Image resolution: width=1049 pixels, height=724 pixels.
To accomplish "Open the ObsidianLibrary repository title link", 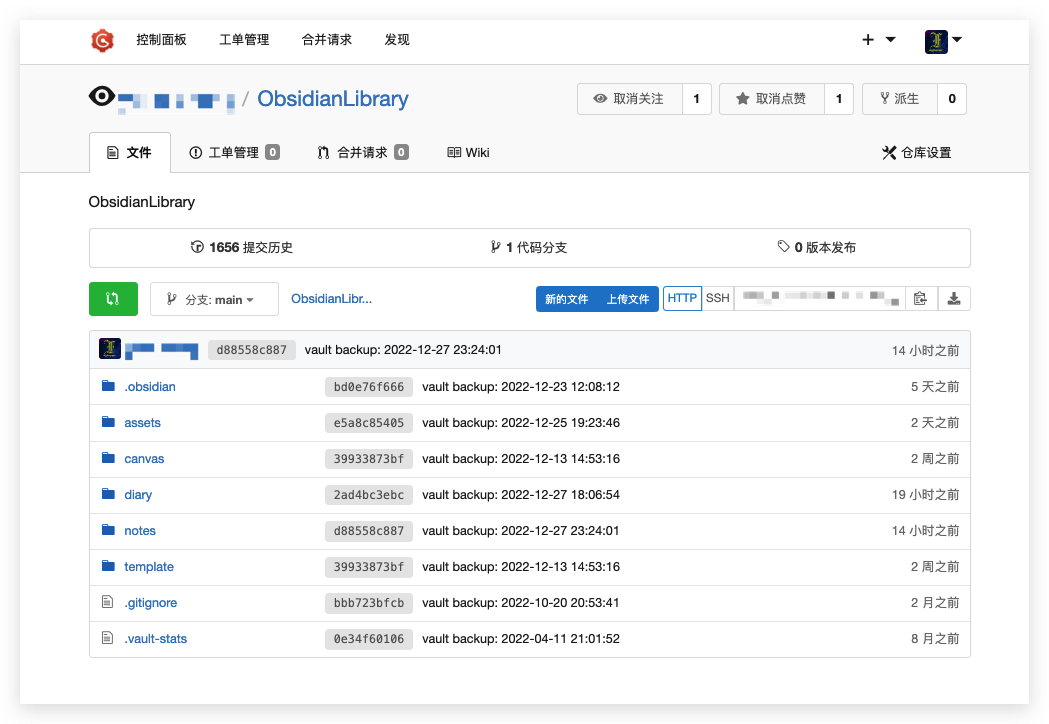I will (x=333, y=99).
